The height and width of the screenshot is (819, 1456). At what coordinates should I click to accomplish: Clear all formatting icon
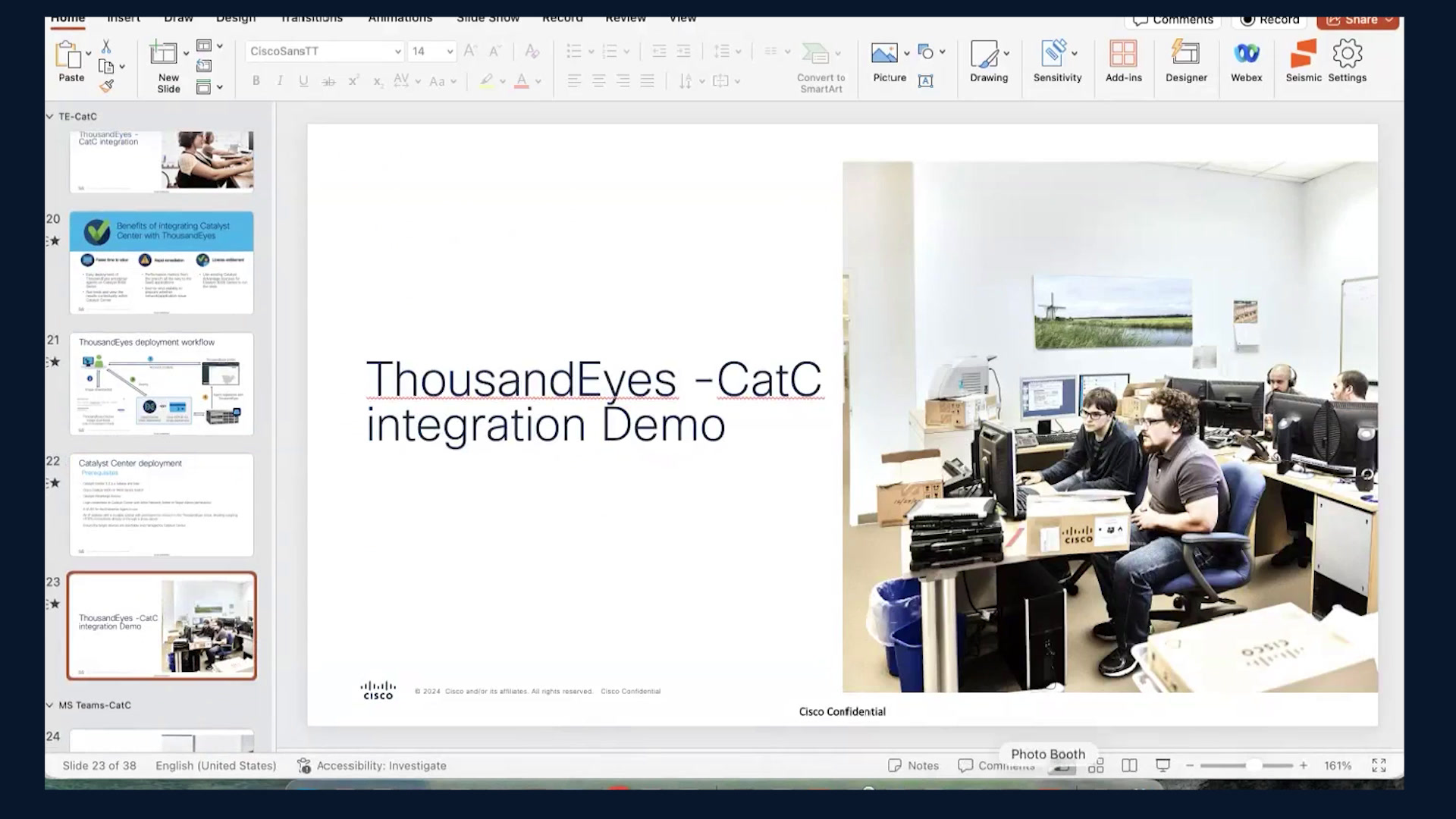(x=532, y=51)
